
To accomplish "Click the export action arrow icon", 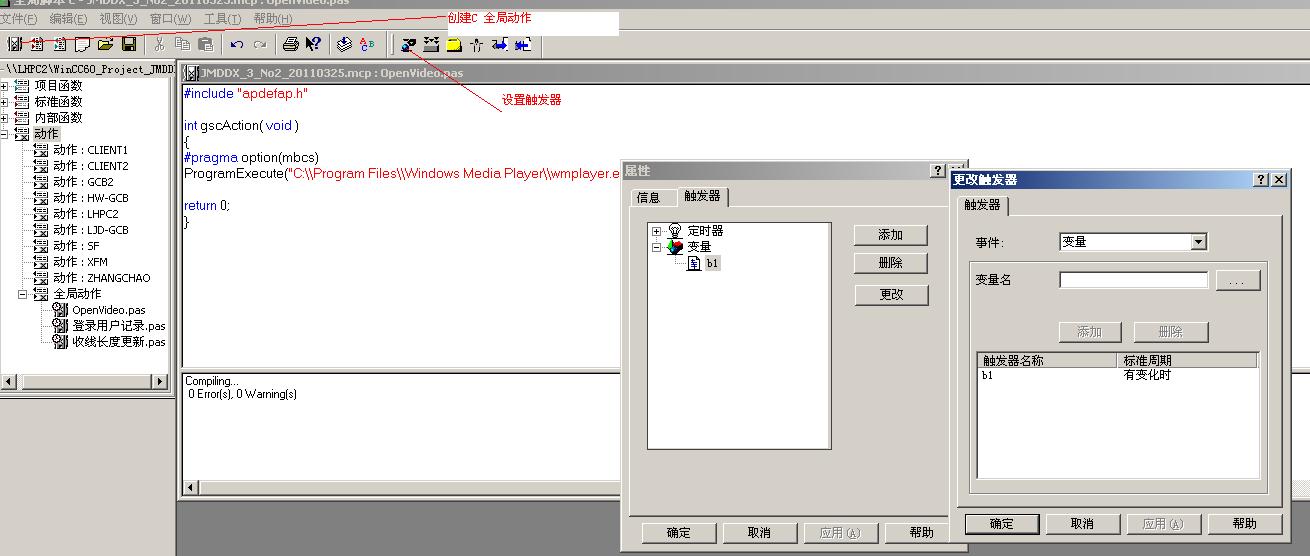I will [523, 44].
